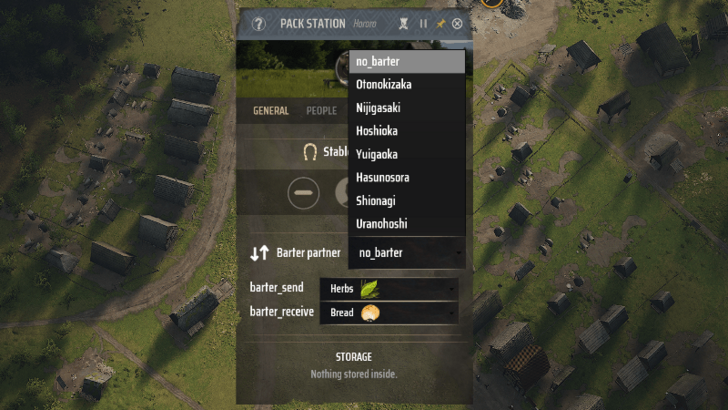Image resolution: width=728 pixels, height=410 pixels.
Task: Pick Yuigaoka from barter partner list
Action: coord(407,154)
